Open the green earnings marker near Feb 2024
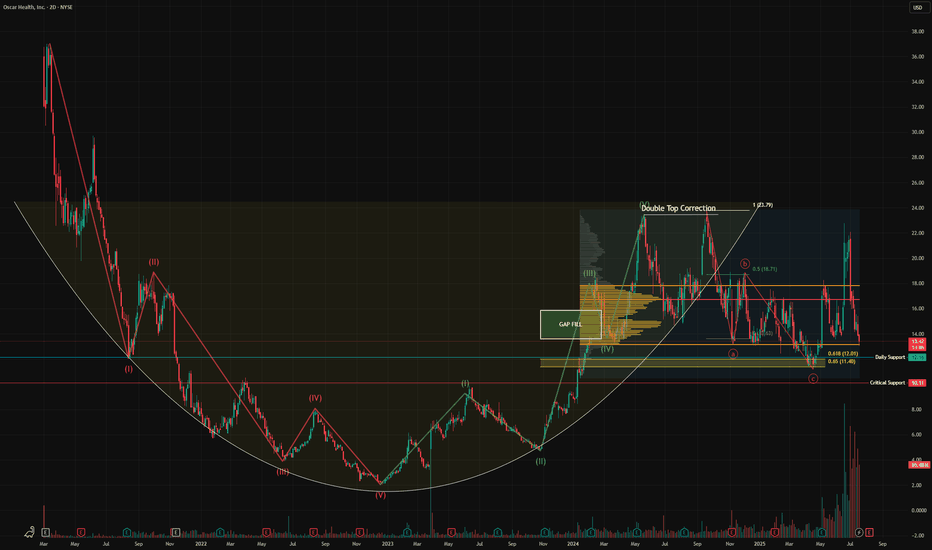 point(591,532)
